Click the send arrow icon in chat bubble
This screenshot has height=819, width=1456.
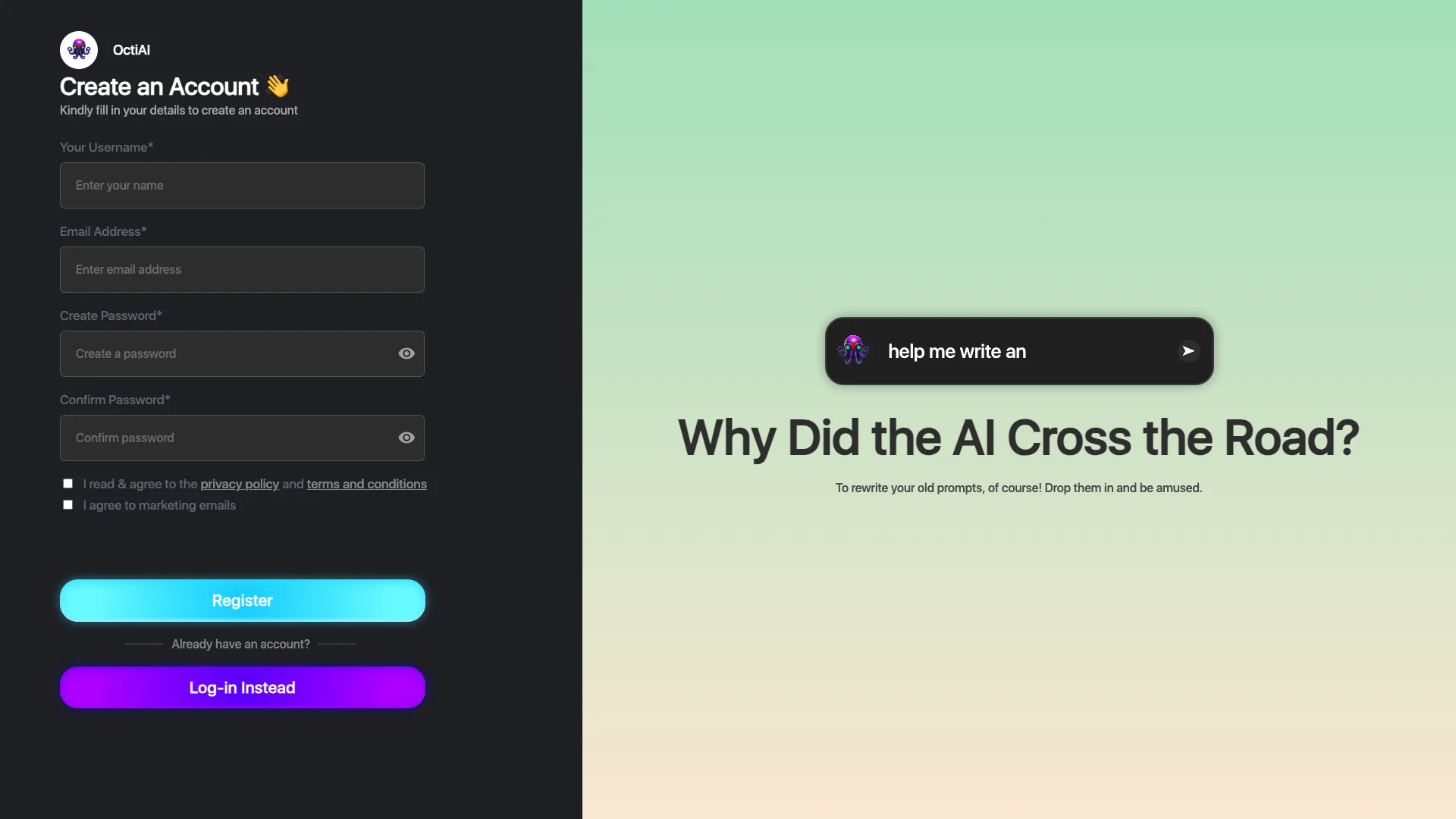click(1189, 351)
